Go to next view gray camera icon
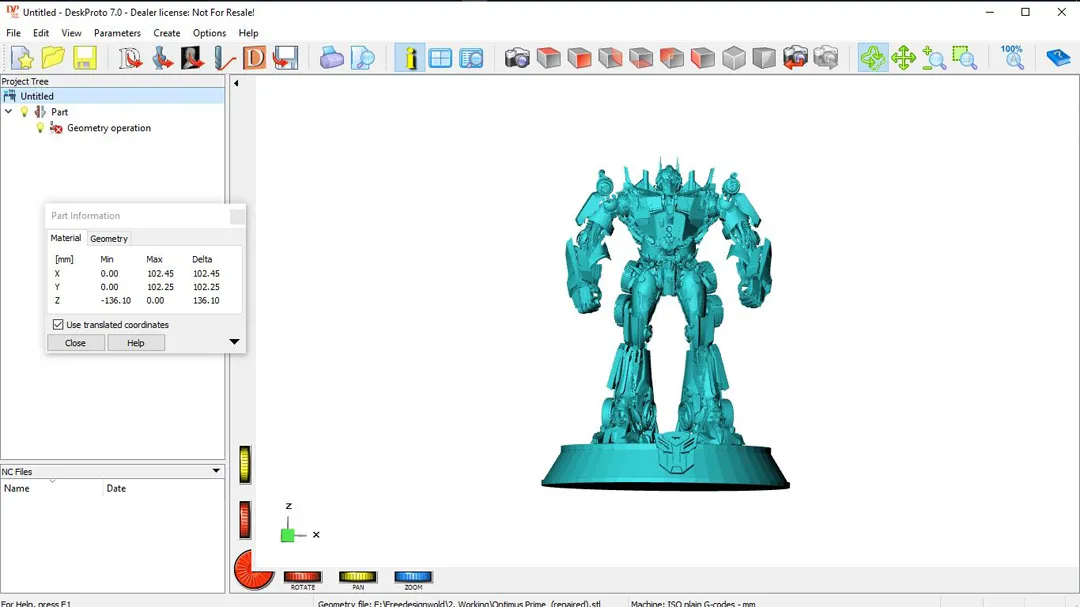The image size is (1080, 607). [x=826, y=58]
